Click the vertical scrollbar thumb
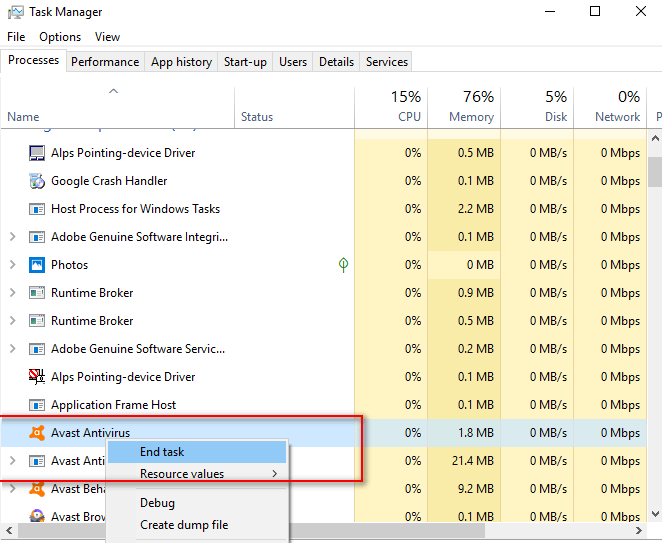Viewport: 662px width, 543px height. coord(655,172)
